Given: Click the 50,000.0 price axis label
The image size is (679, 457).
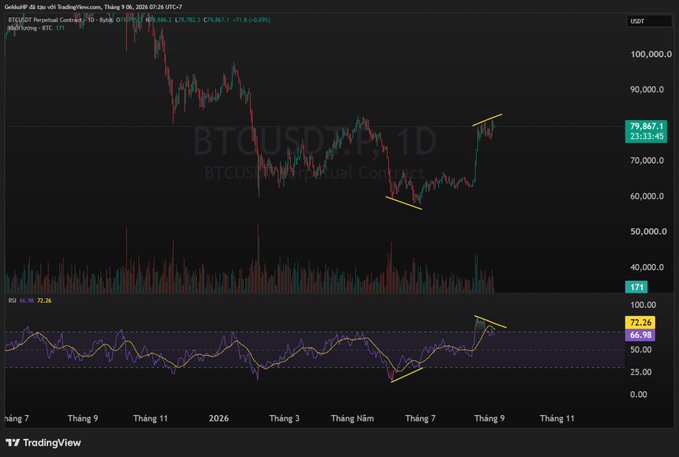Looking at the screenshot, I should tap(648, 231).
